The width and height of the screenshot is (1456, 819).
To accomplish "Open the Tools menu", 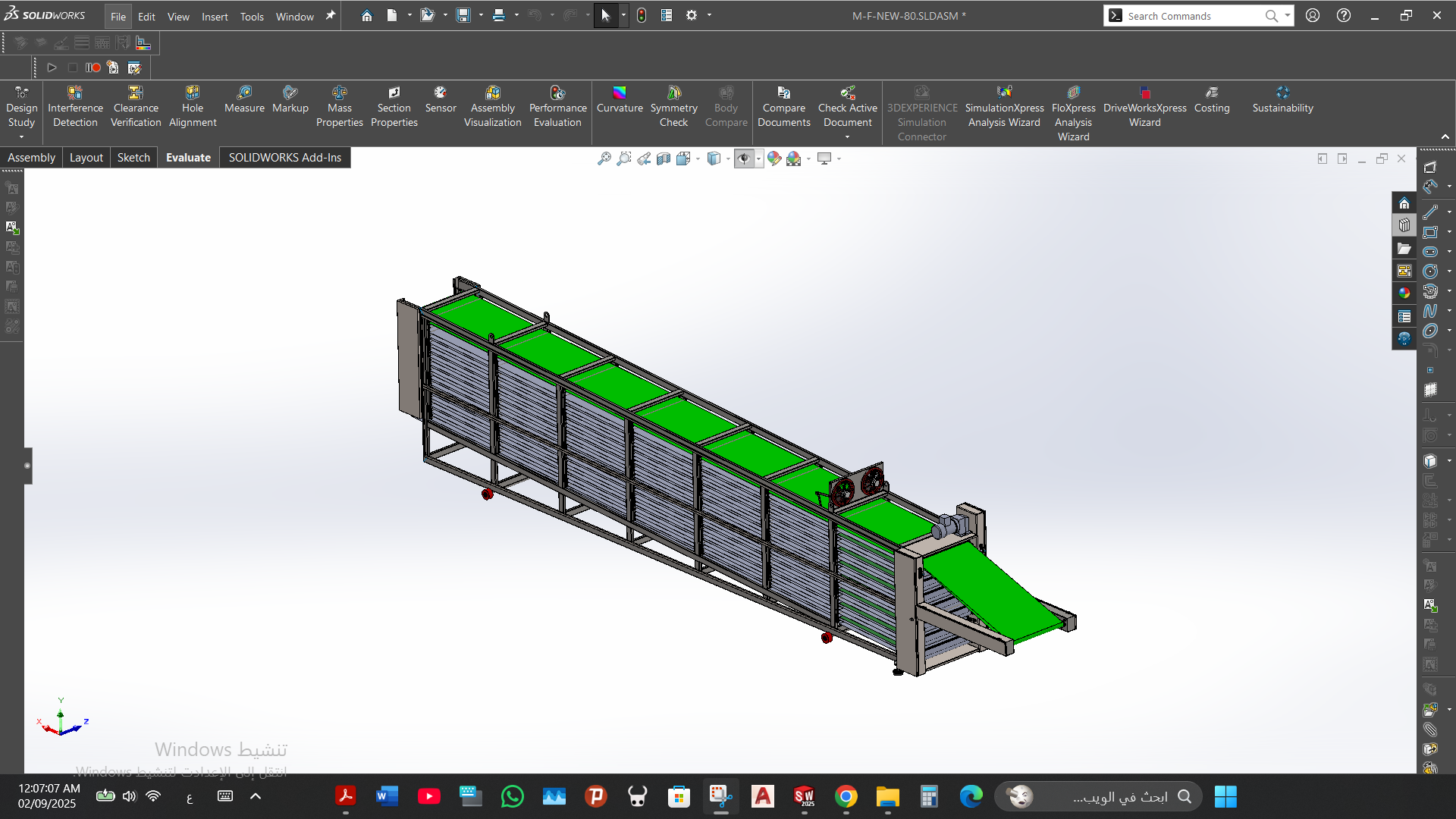I will 252,17.
